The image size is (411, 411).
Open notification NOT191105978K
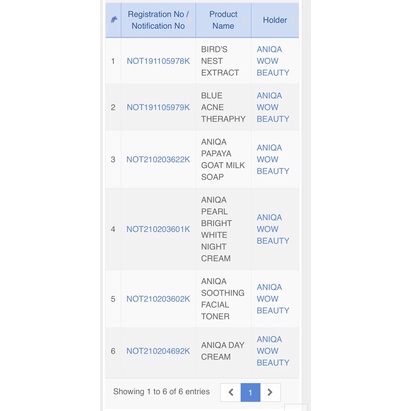pos(158,61)
